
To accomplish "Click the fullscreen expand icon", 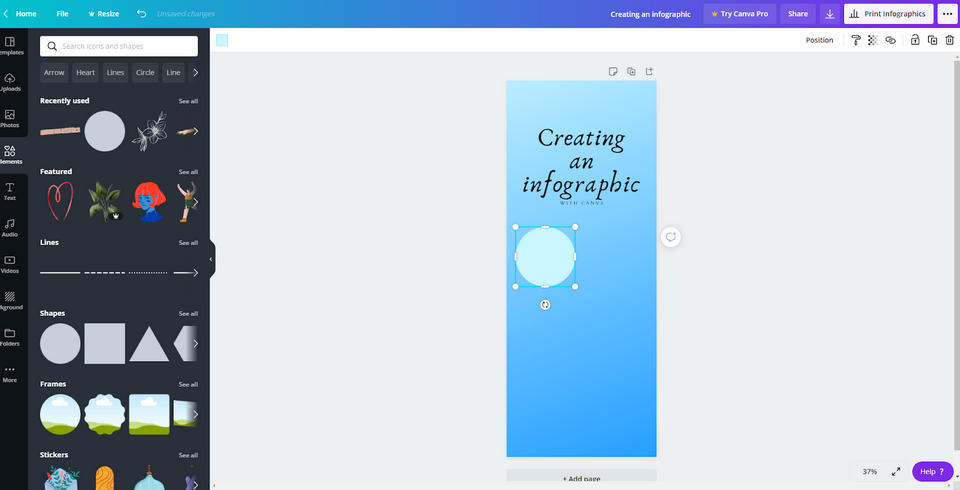I will point(896,472).
